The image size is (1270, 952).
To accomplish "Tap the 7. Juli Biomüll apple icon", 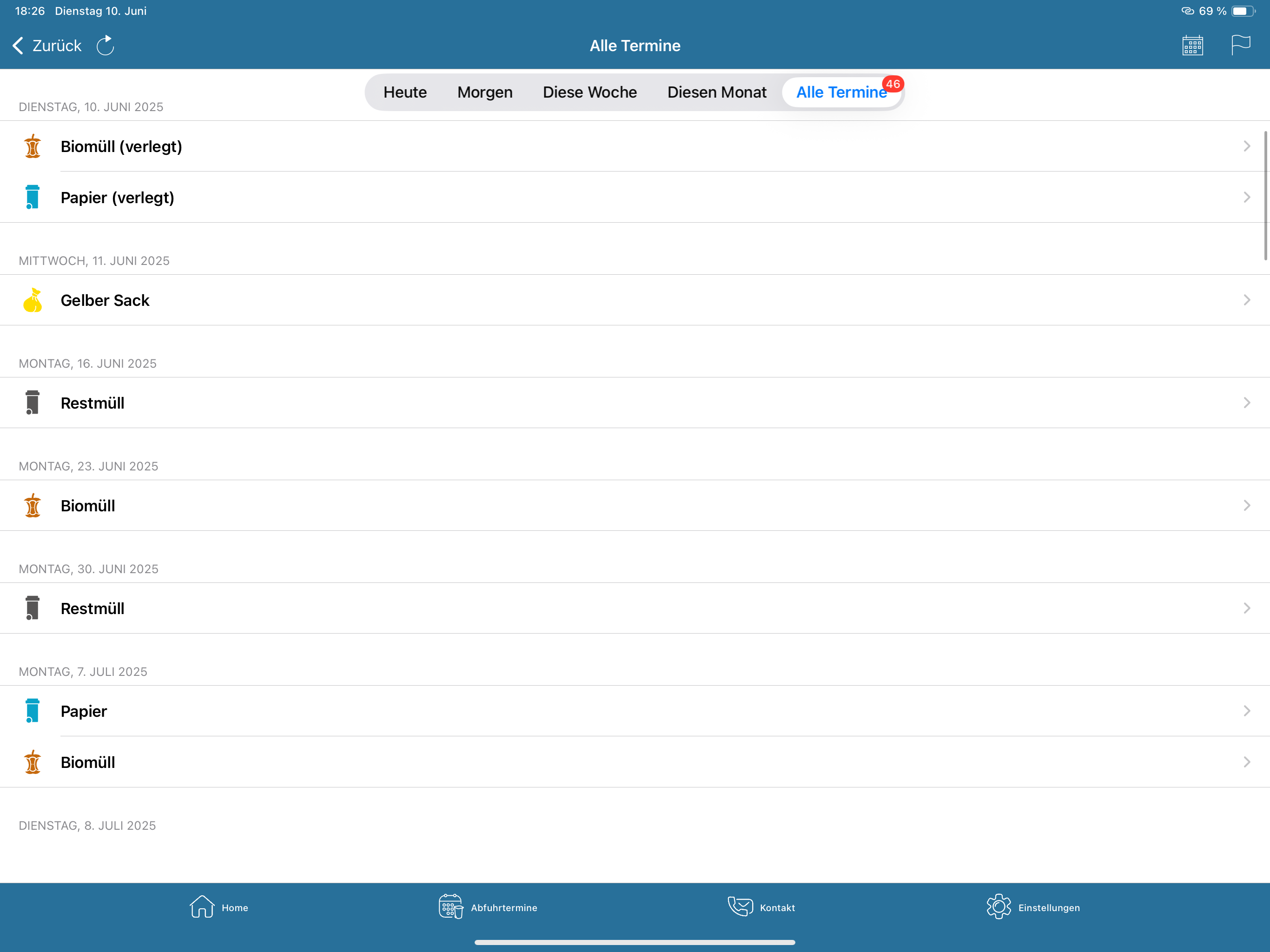I will 33,762.
